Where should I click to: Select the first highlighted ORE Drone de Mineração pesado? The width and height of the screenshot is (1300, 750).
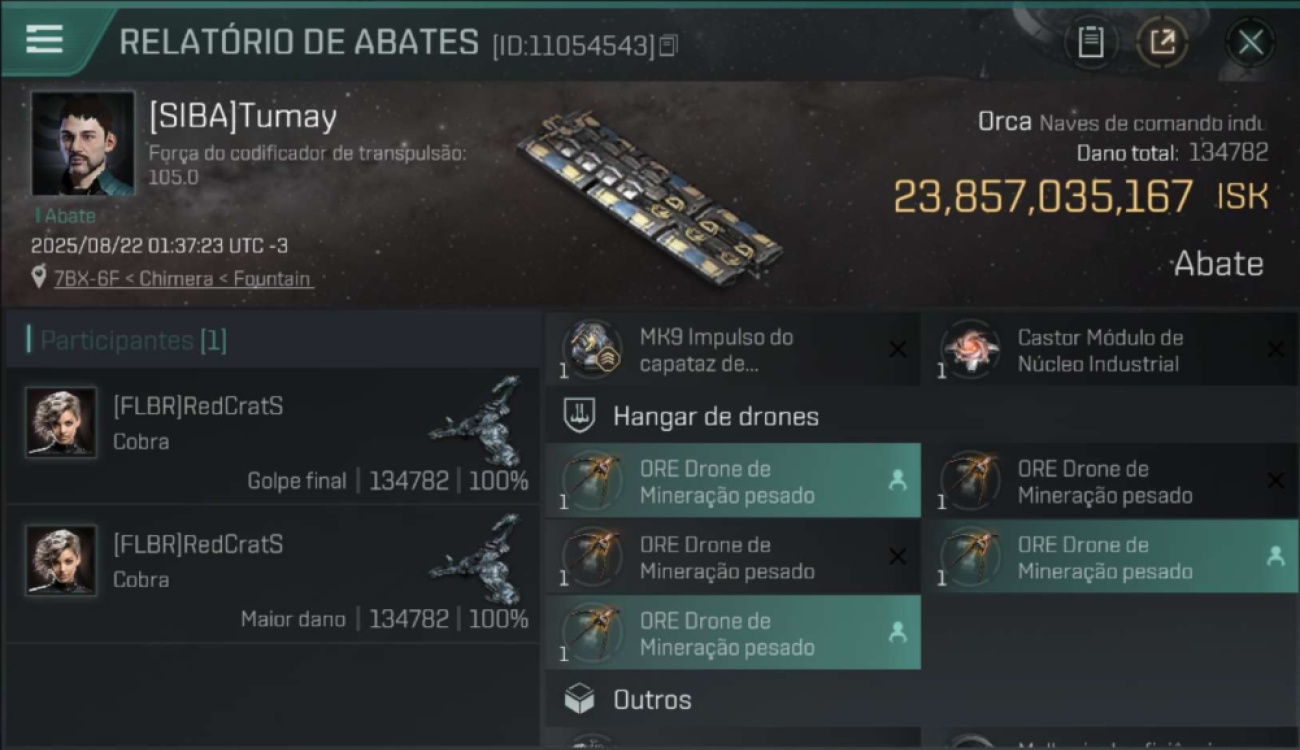click(x=733, y=480)
